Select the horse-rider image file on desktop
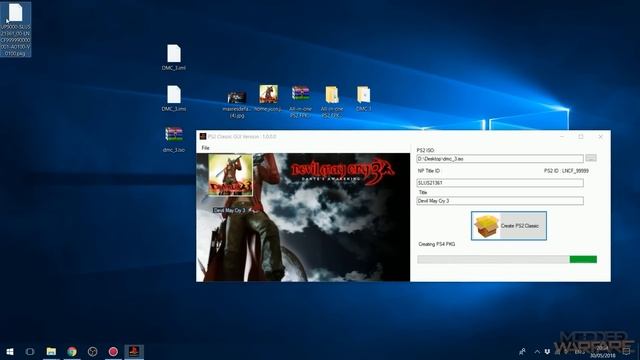Image resolution: width=640 pixels, height=360 pixels. 268,98
